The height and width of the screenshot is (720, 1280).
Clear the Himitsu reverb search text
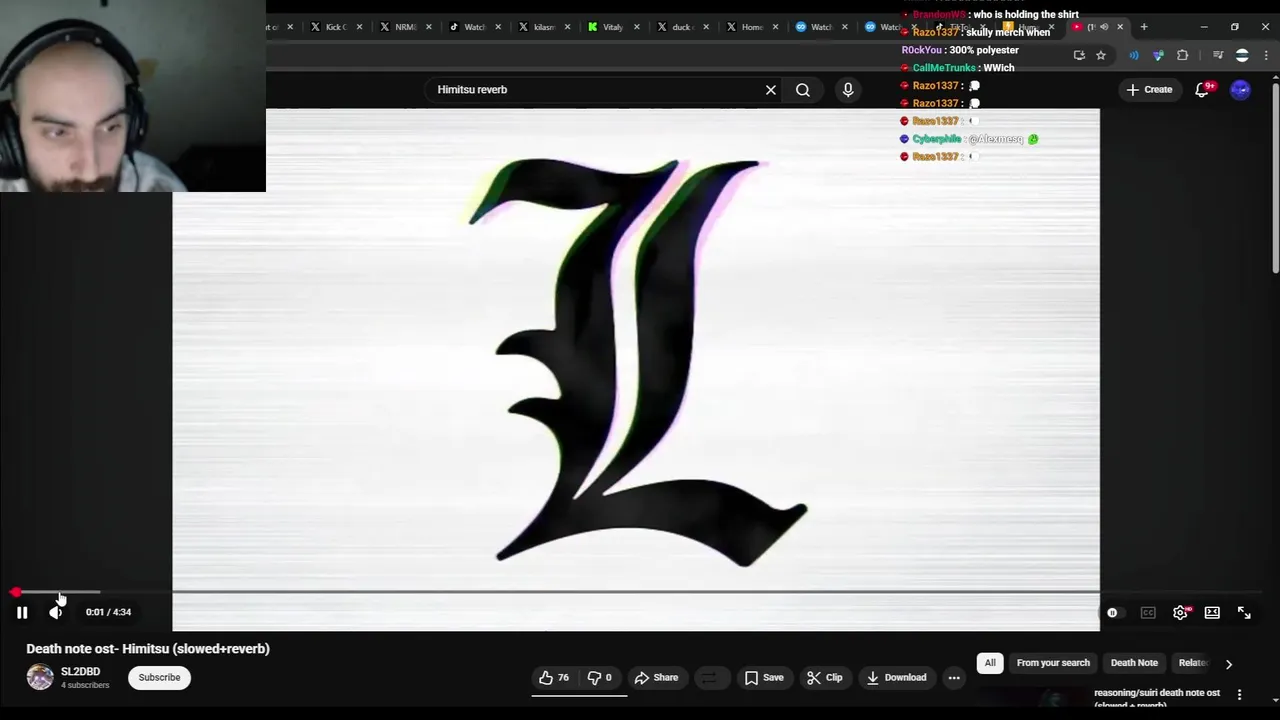[x=771, y=90]
